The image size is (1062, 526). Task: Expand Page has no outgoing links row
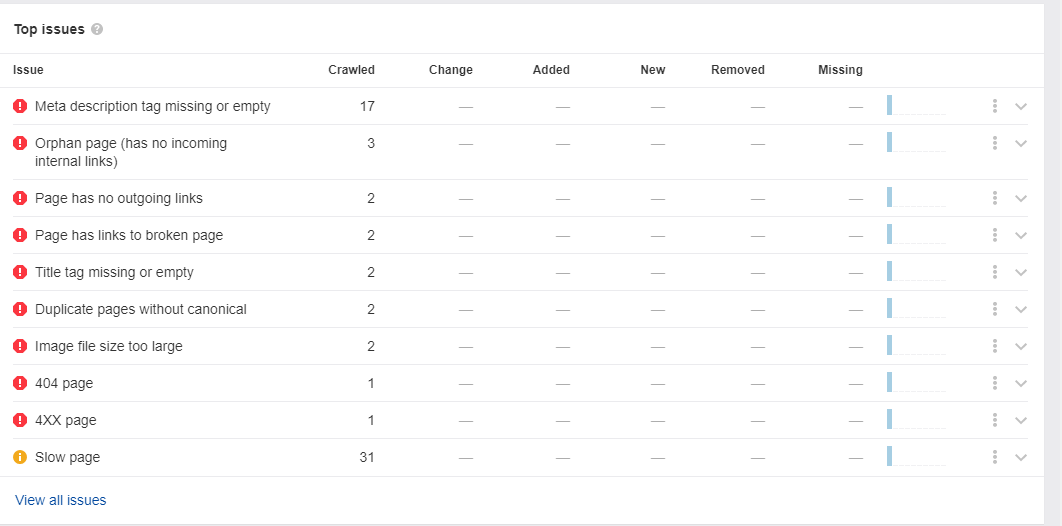pyautogui.click(x=1021, y=198)
